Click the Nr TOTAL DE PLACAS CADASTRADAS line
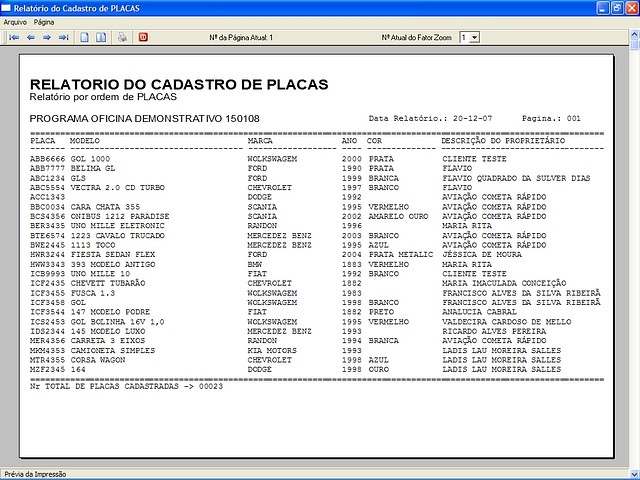This screenshot has height=480, width=640. 127,386
